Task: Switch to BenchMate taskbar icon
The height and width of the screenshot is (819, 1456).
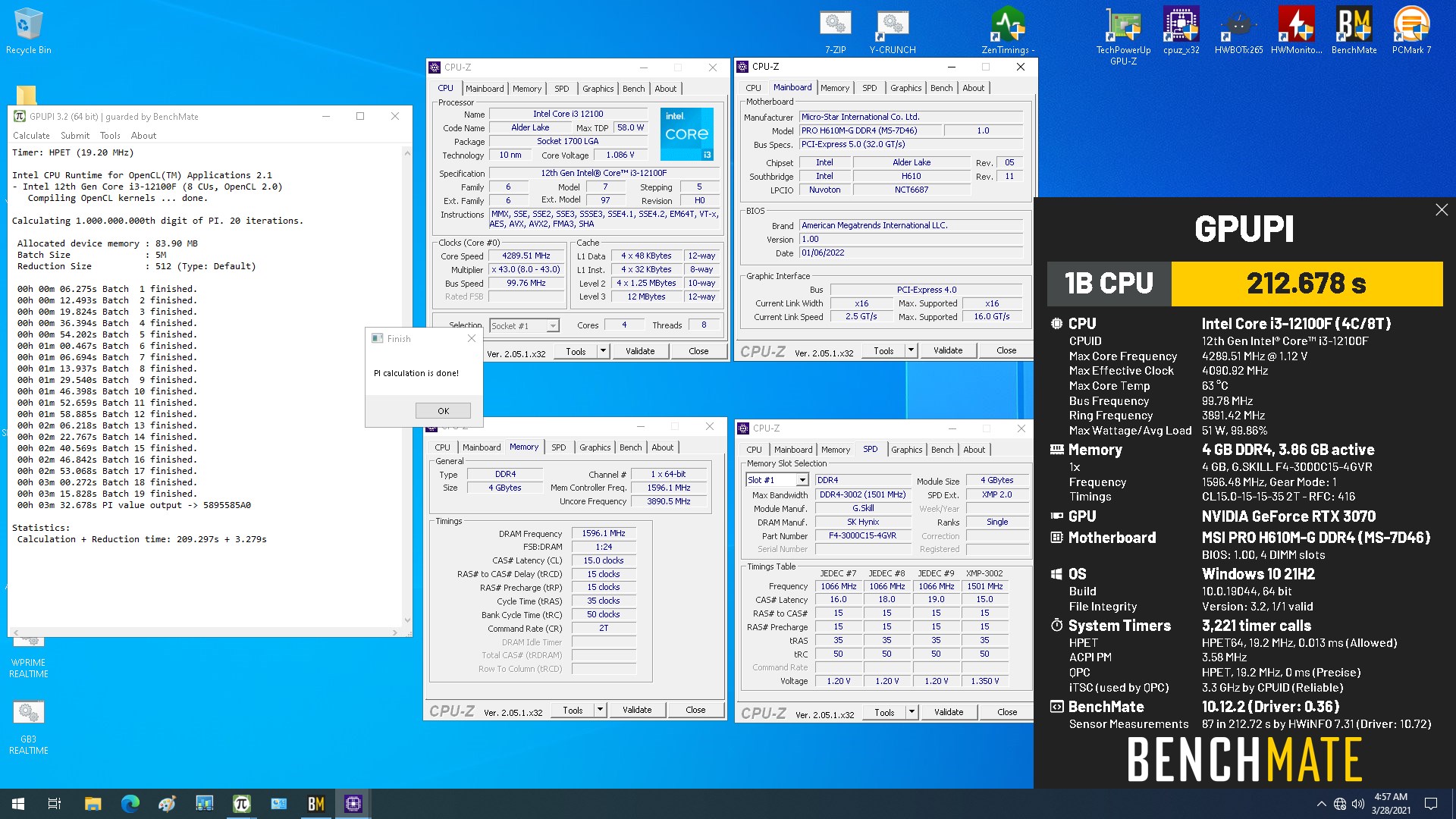Action: (315, 804)
